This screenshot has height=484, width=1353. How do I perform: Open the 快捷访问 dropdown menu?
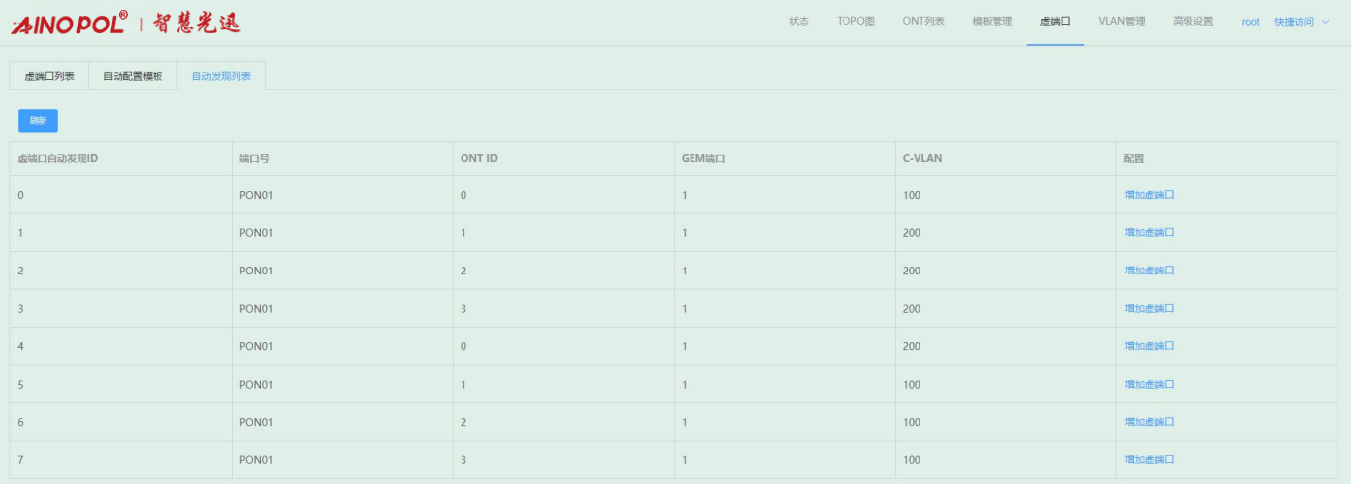(x=1301, y=22)
